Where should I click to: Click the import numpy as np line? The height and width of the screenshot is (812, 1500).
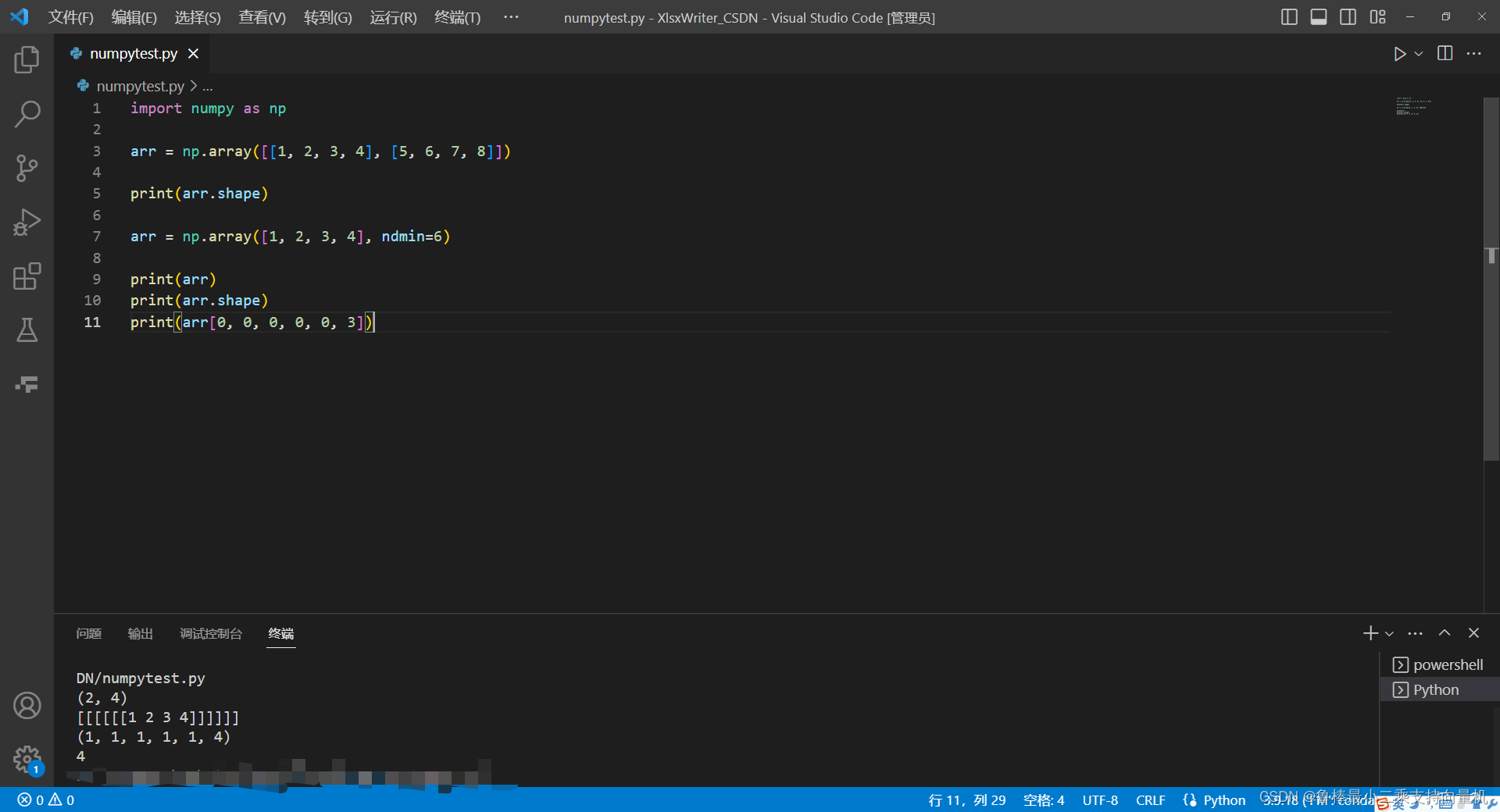pyautogui.click(x=208, y=108)
